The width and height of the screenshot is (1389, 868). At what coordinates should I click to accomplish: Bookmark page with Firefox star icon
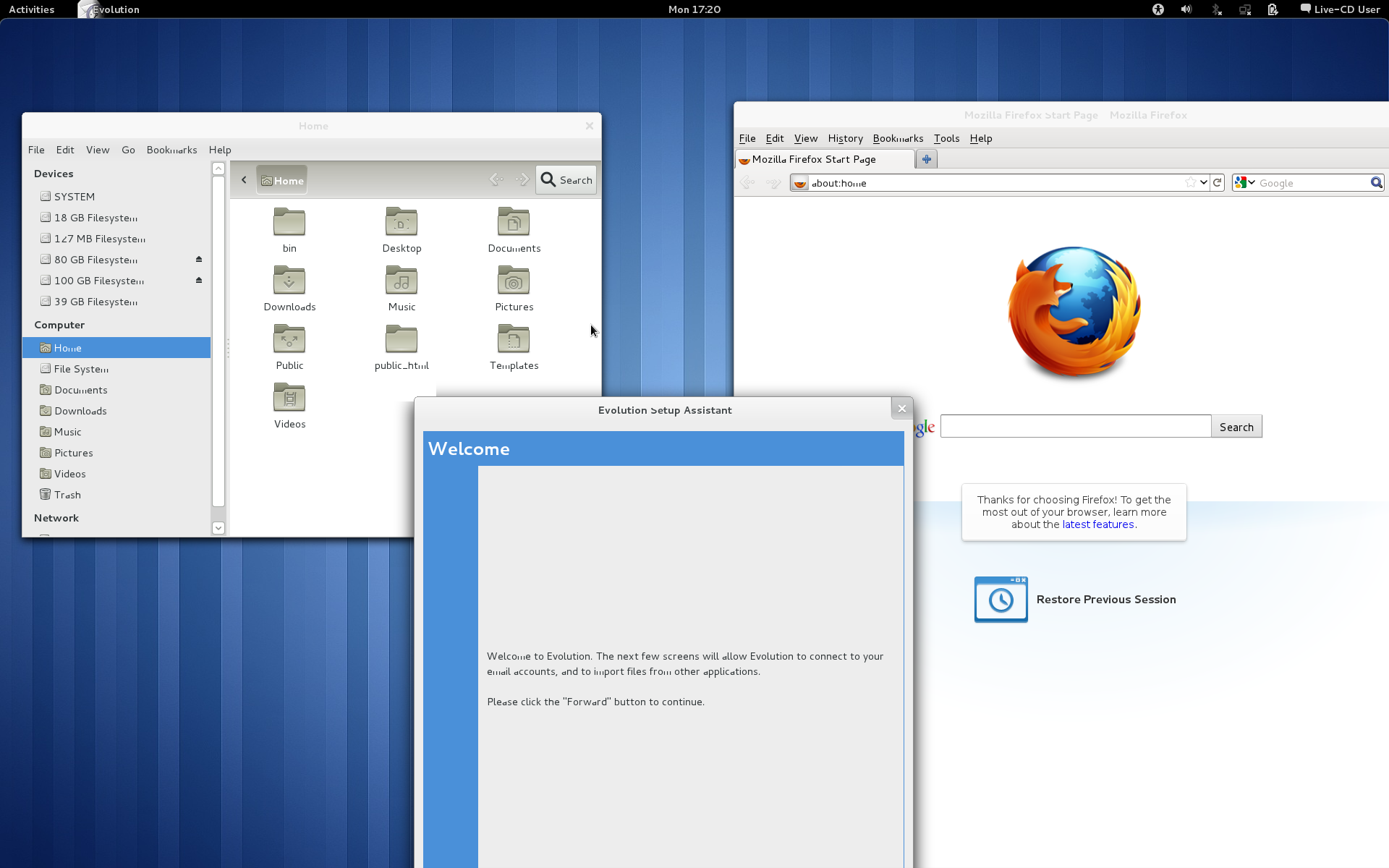click(1191, 182)
